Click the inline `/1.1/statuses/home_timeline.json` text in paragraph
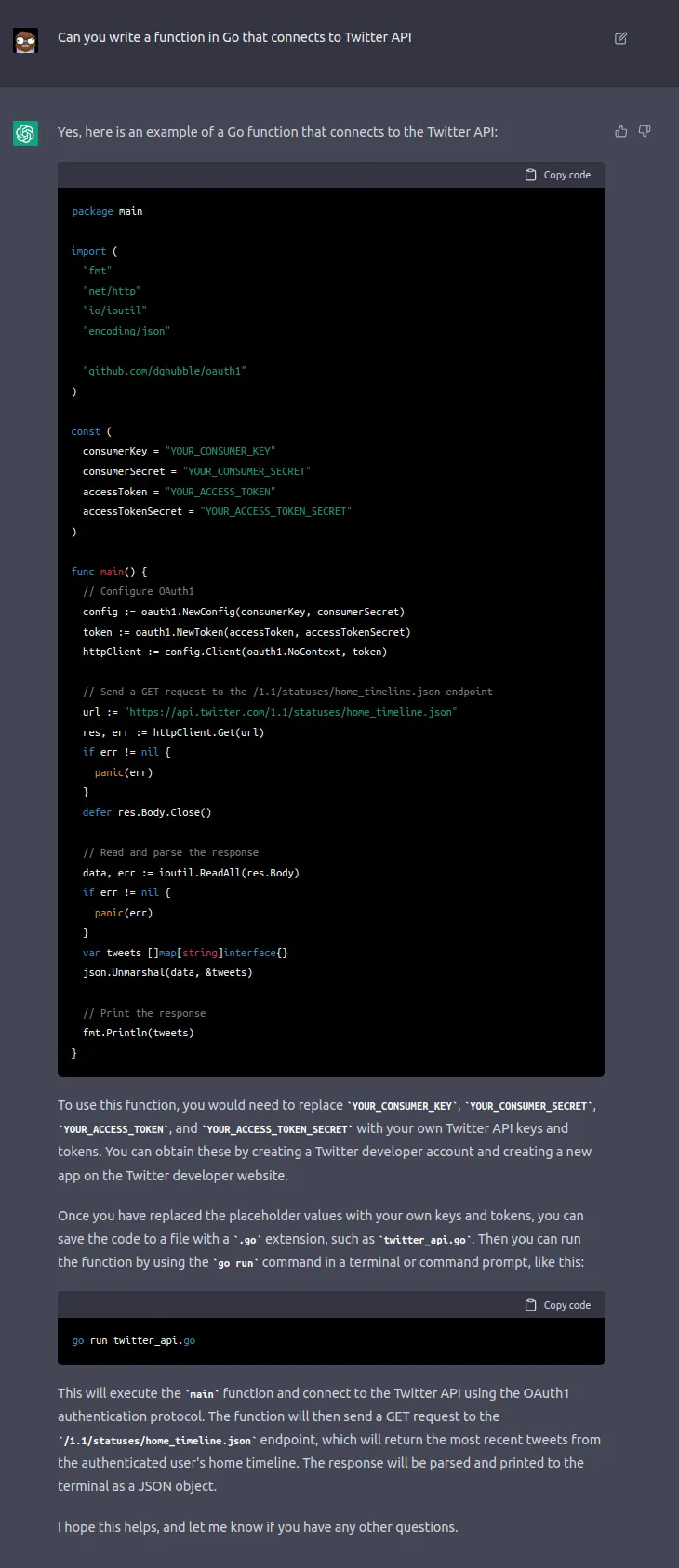Screen dimensions: 679x1568 coord(156,1440)
